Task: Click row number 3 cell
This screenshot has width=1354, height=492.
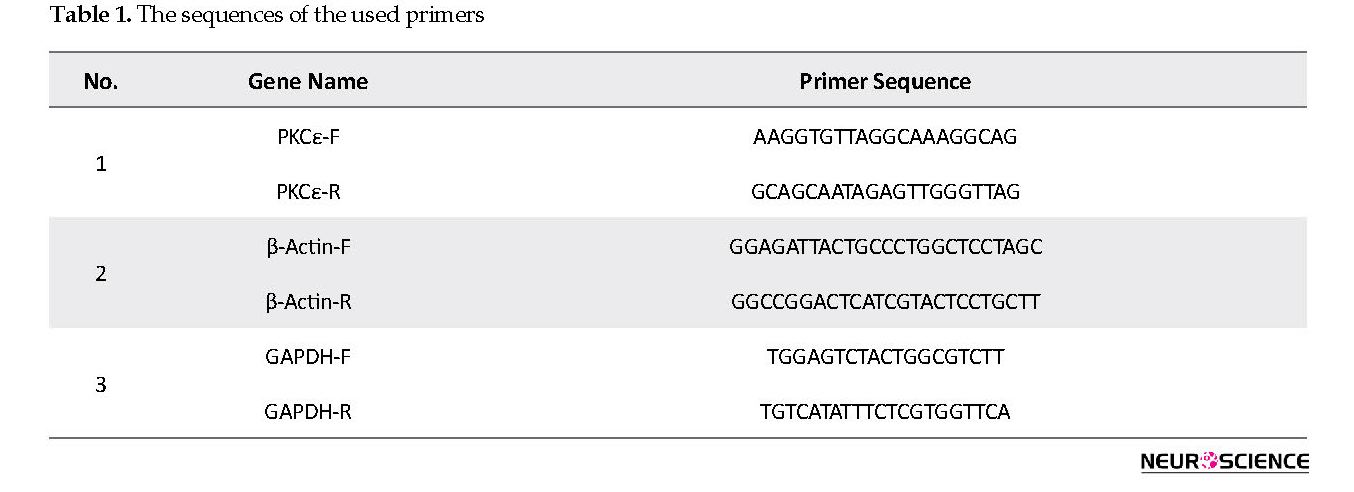Action: click(101, 384)
